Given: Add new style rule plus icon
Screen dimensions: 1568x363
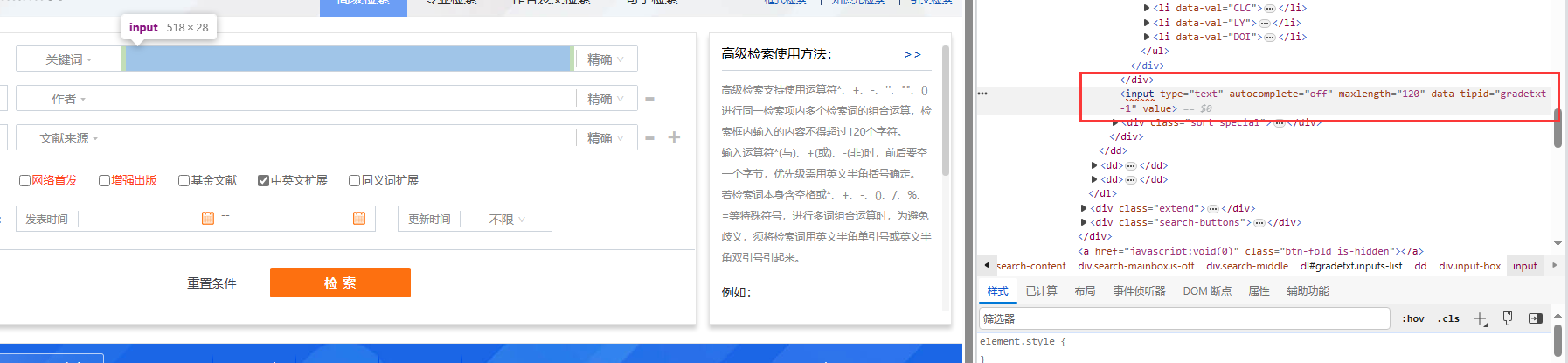Looking at the screenshot, I should click(x=1480, y=318).
